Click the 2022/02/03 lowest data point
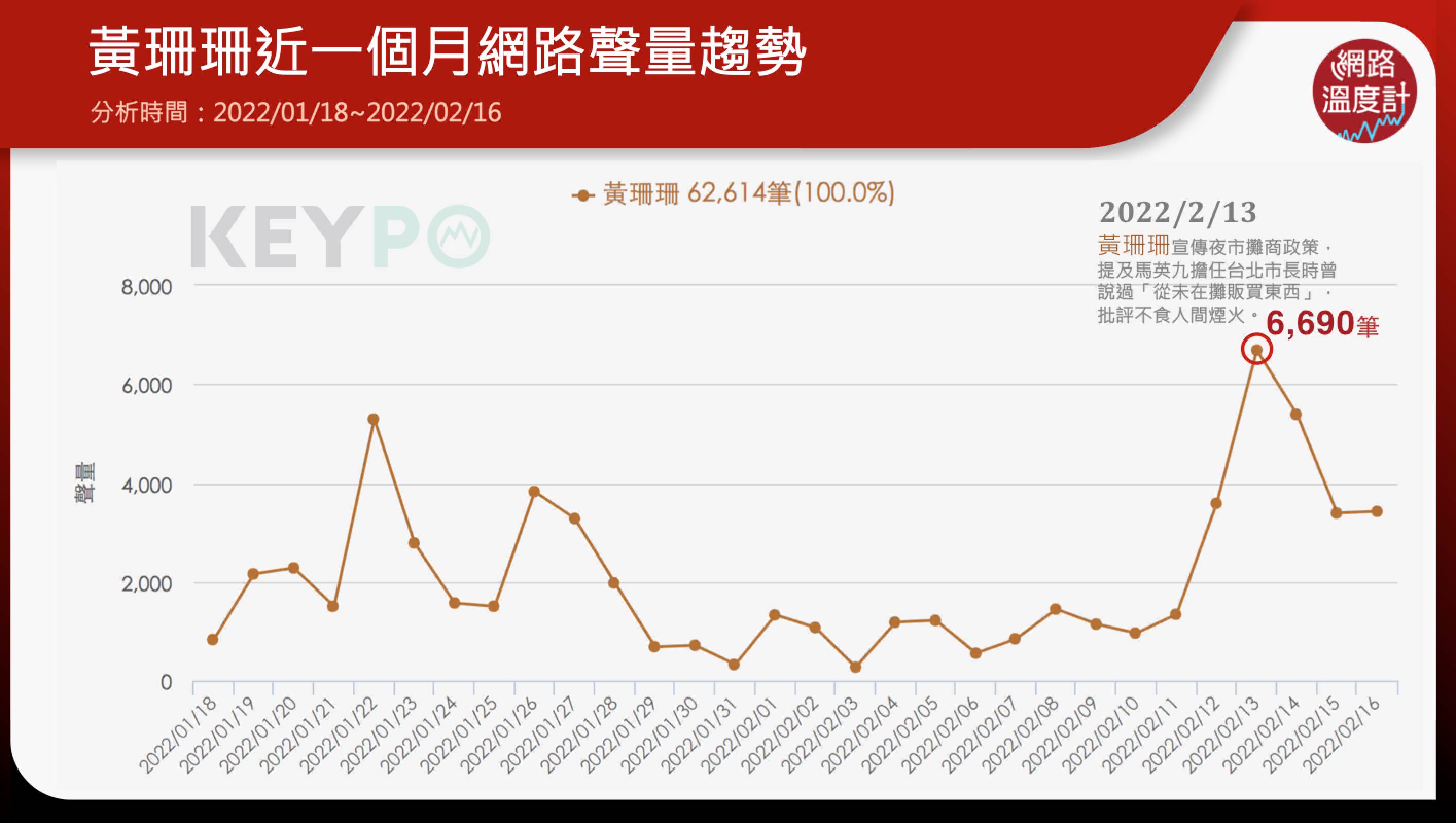The width and height of the screenshot is (1456, 823). [x=855, y=667]
